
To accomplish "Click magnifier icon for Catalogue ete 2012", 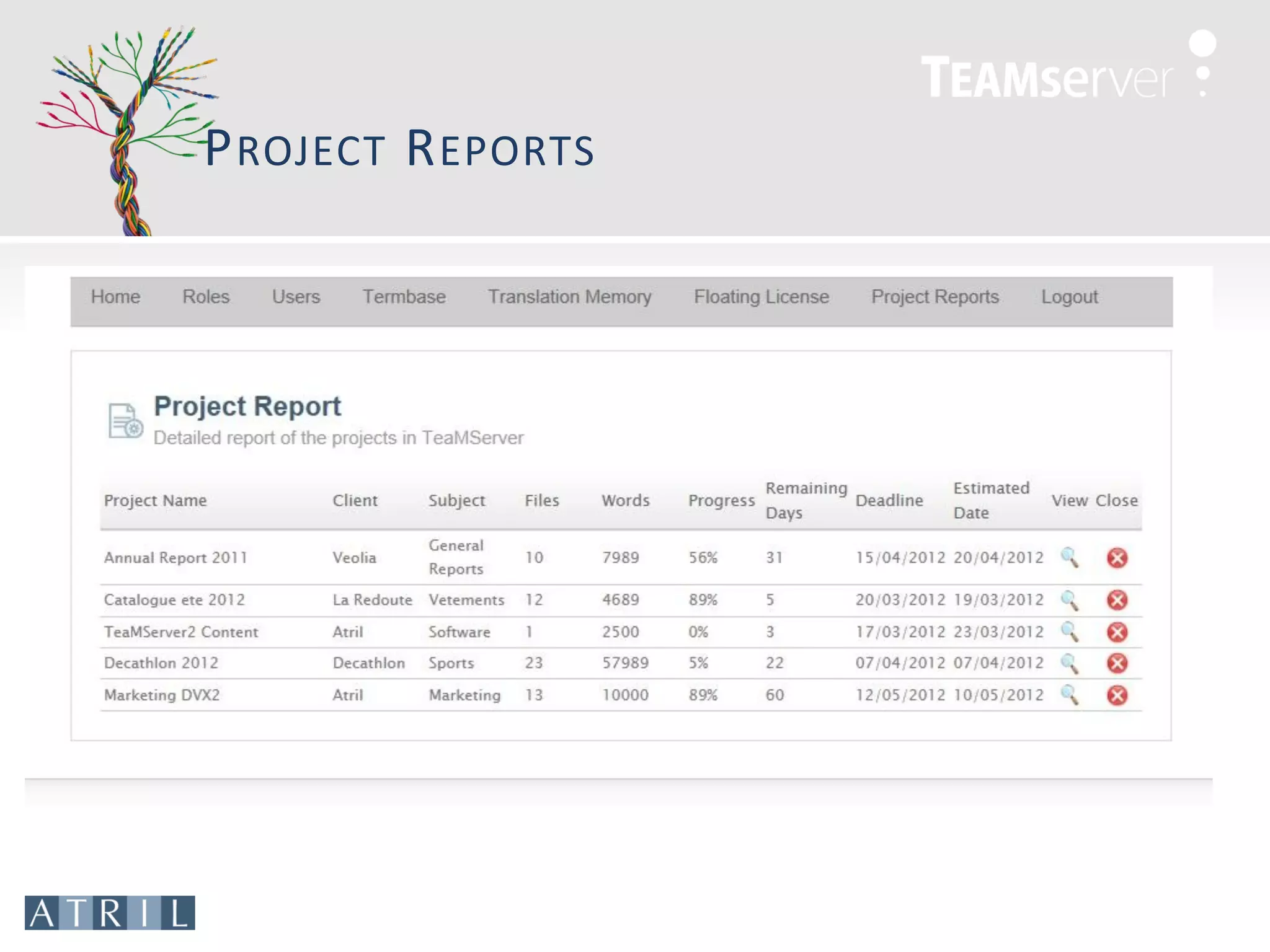I will [x=1069, y=600].
